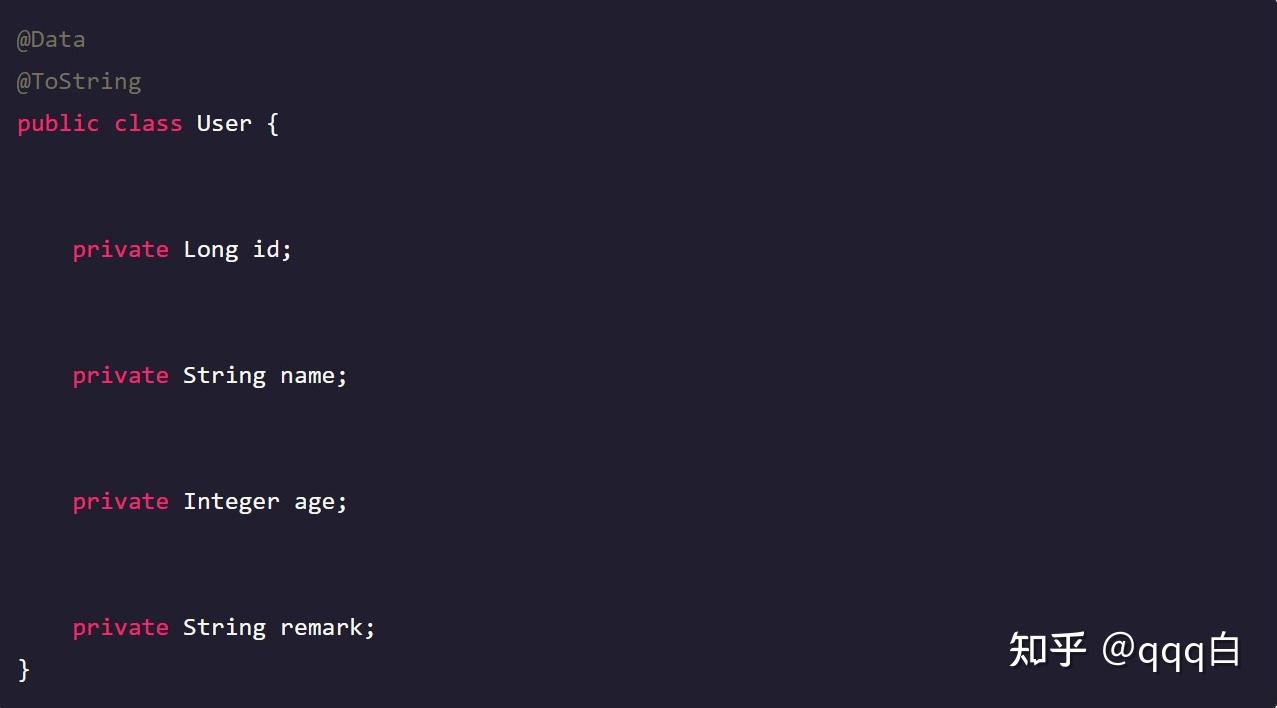1277x708 pixels.
Task: Place cursor on the public keyword
Action: (x=58, y=124)
